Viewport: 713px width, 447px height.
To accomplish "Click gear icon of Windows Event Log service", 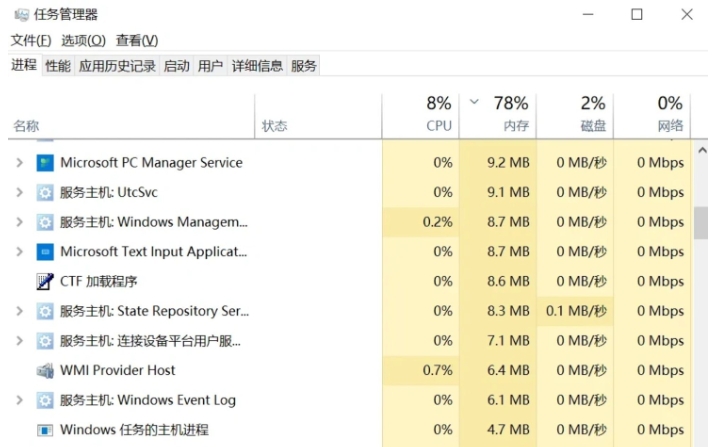I will tap(45, 400).
